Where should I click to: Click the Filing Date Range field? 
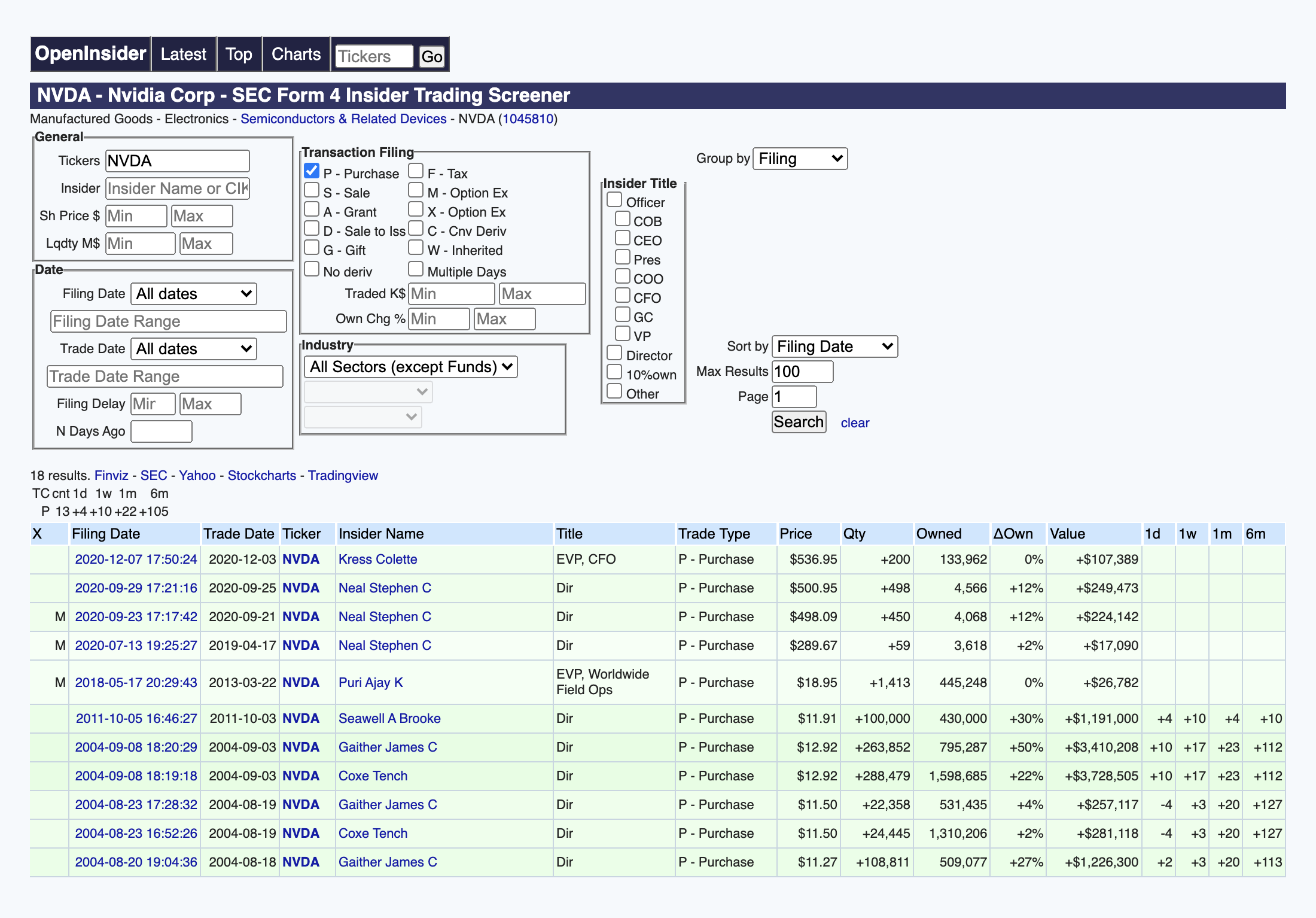coord(169,321)
